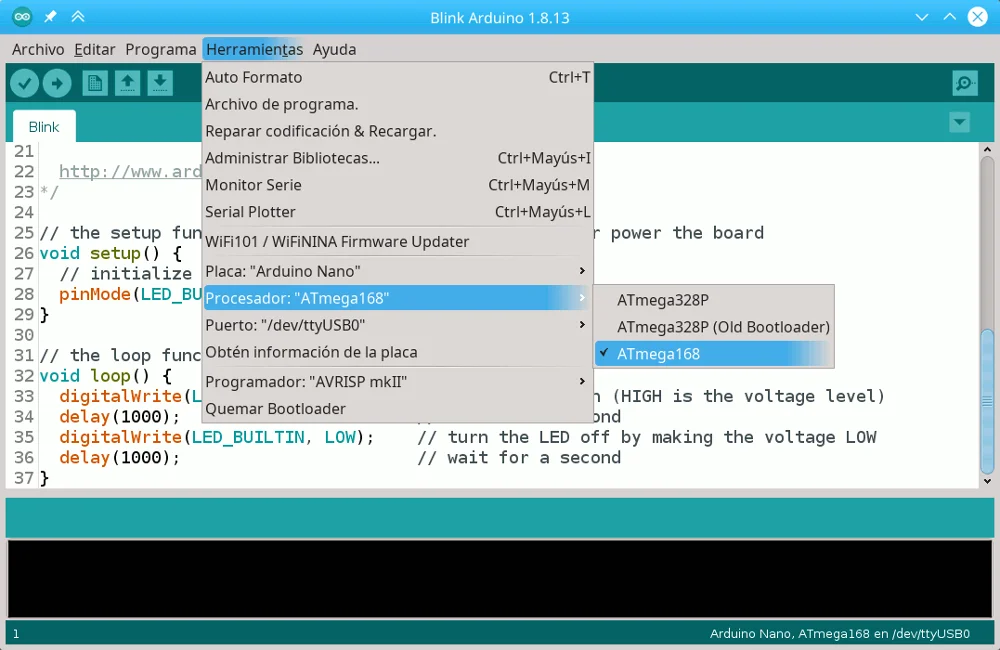The width and height of the screenshot is (1000, 650).
Task: Expand the Programador "AVRISP mkII" submenu
Action: [x=398, y=381]
